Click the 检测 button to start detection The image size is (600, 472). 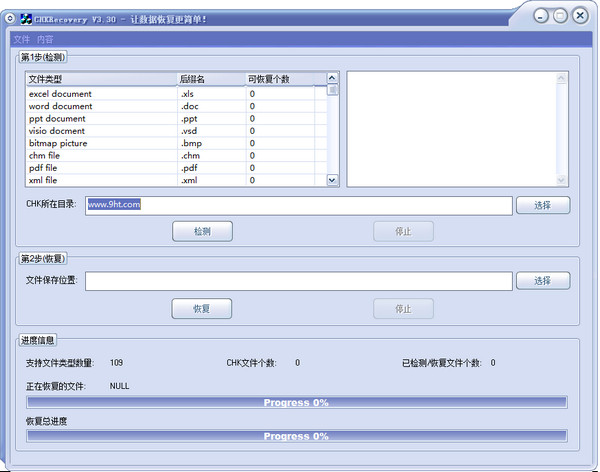[x=202, y=231]
